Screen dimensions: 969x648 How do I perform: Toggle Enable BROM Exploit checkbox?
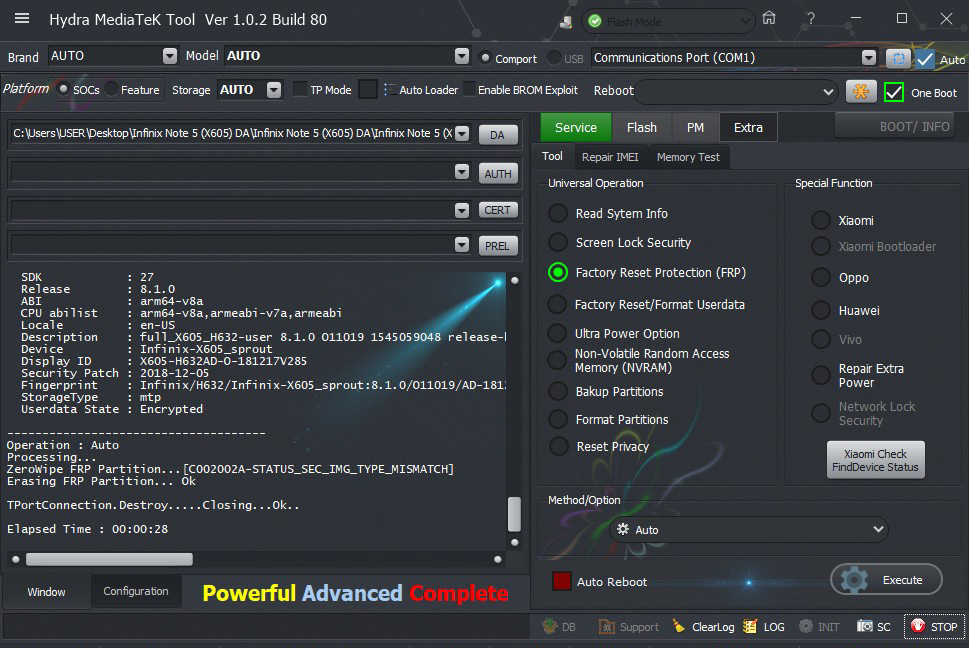(x=470, y=90)
